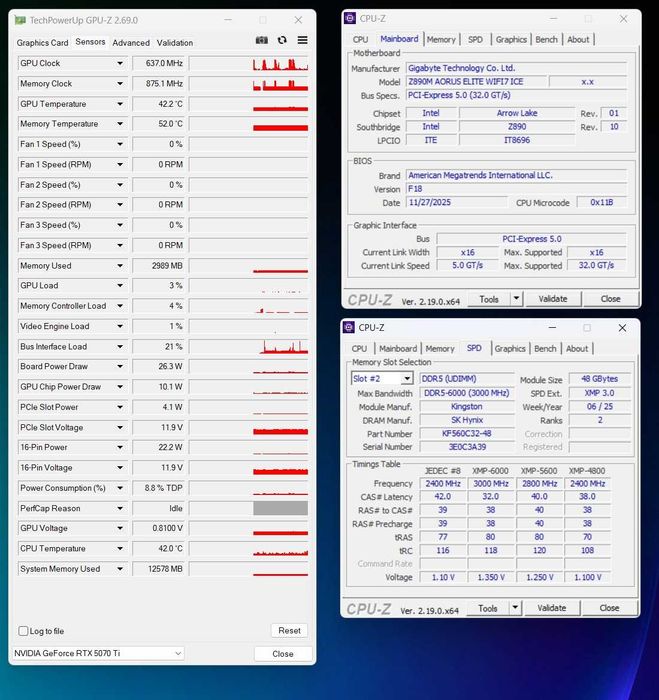Click the 2989 MB Memory Used value
Screen dimensions: 659x700
(x=158, y=266)
